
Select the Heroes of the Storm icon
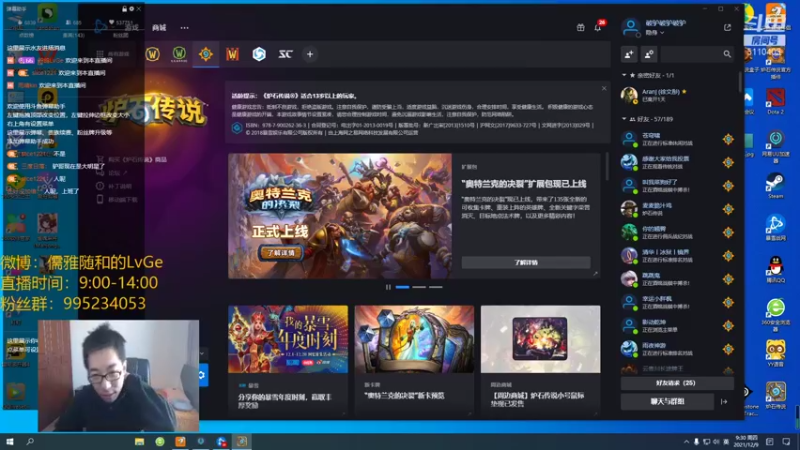[x=259, y=54]
